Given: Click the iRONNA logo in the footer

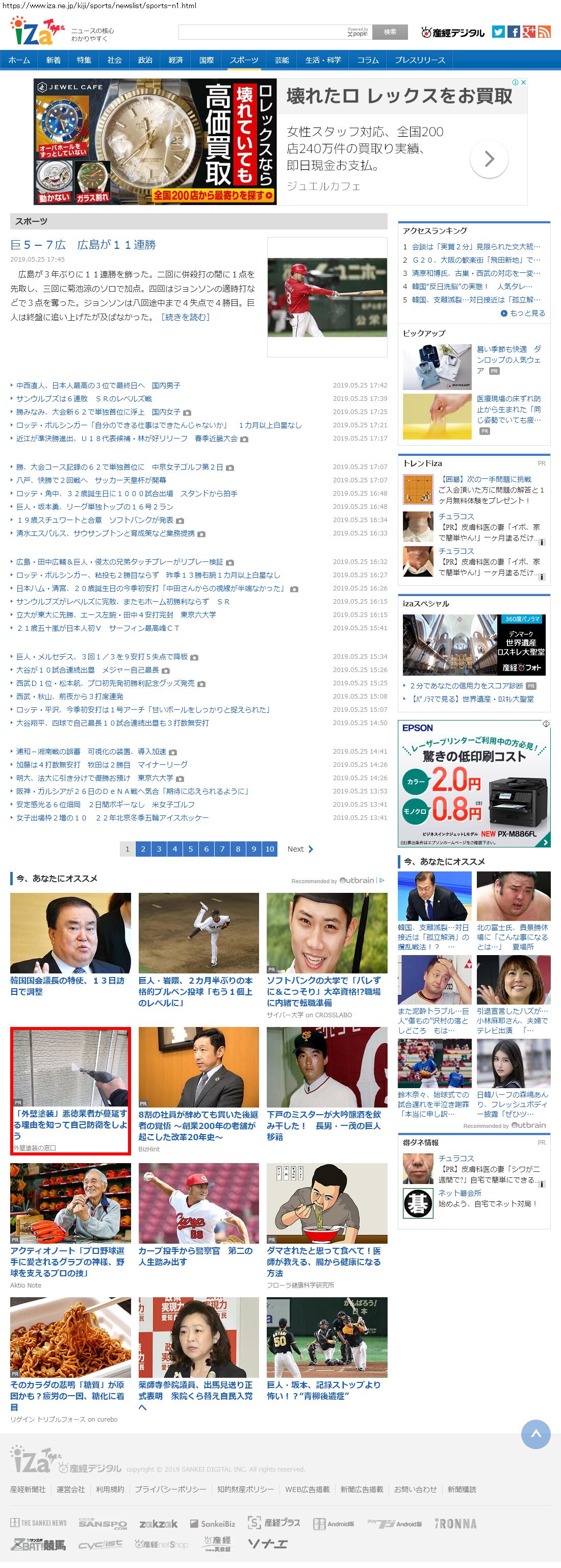Looking at the screenshot, I should tap(455, 1524).
